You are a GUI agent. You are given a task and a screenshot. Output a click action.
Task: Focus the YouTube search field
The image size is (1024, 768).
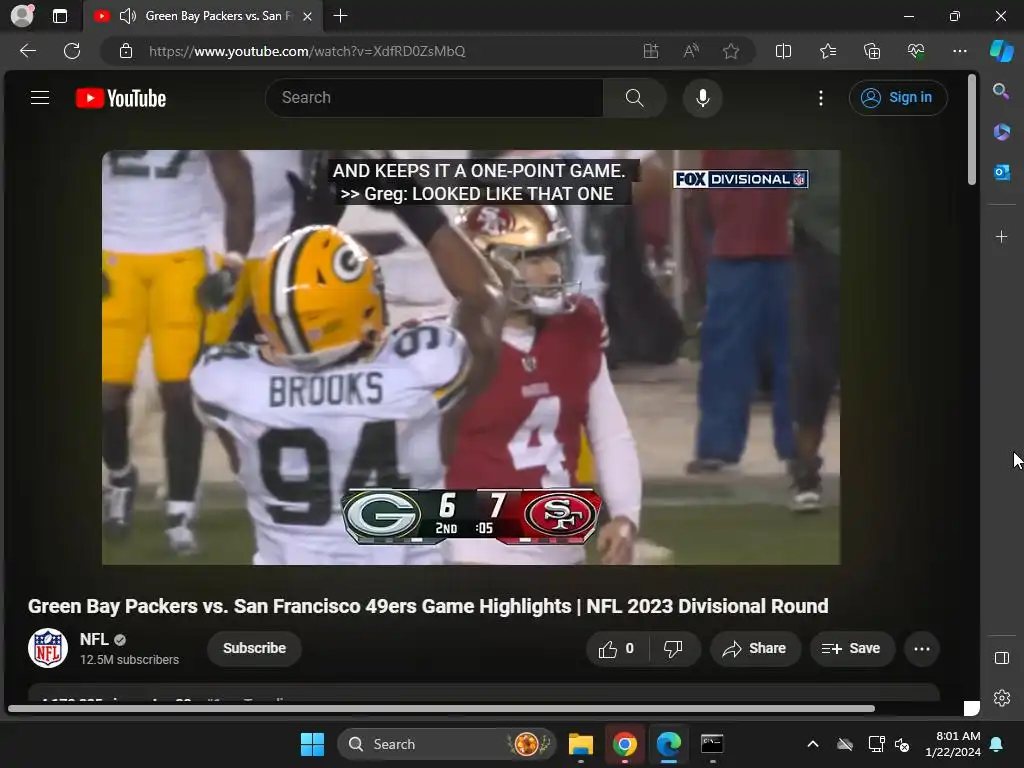coord(434,98)
